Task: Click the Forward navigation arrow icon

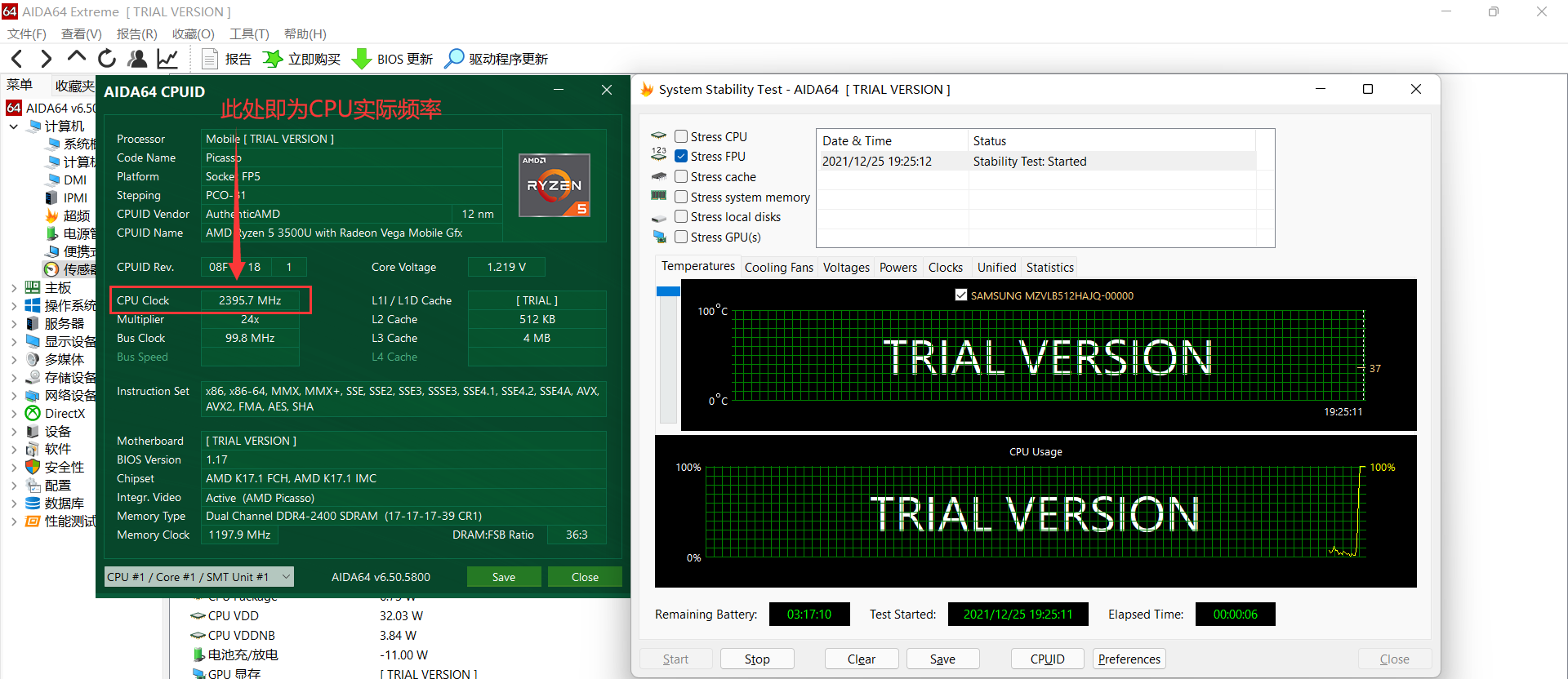Action: [x=47, y=59]
